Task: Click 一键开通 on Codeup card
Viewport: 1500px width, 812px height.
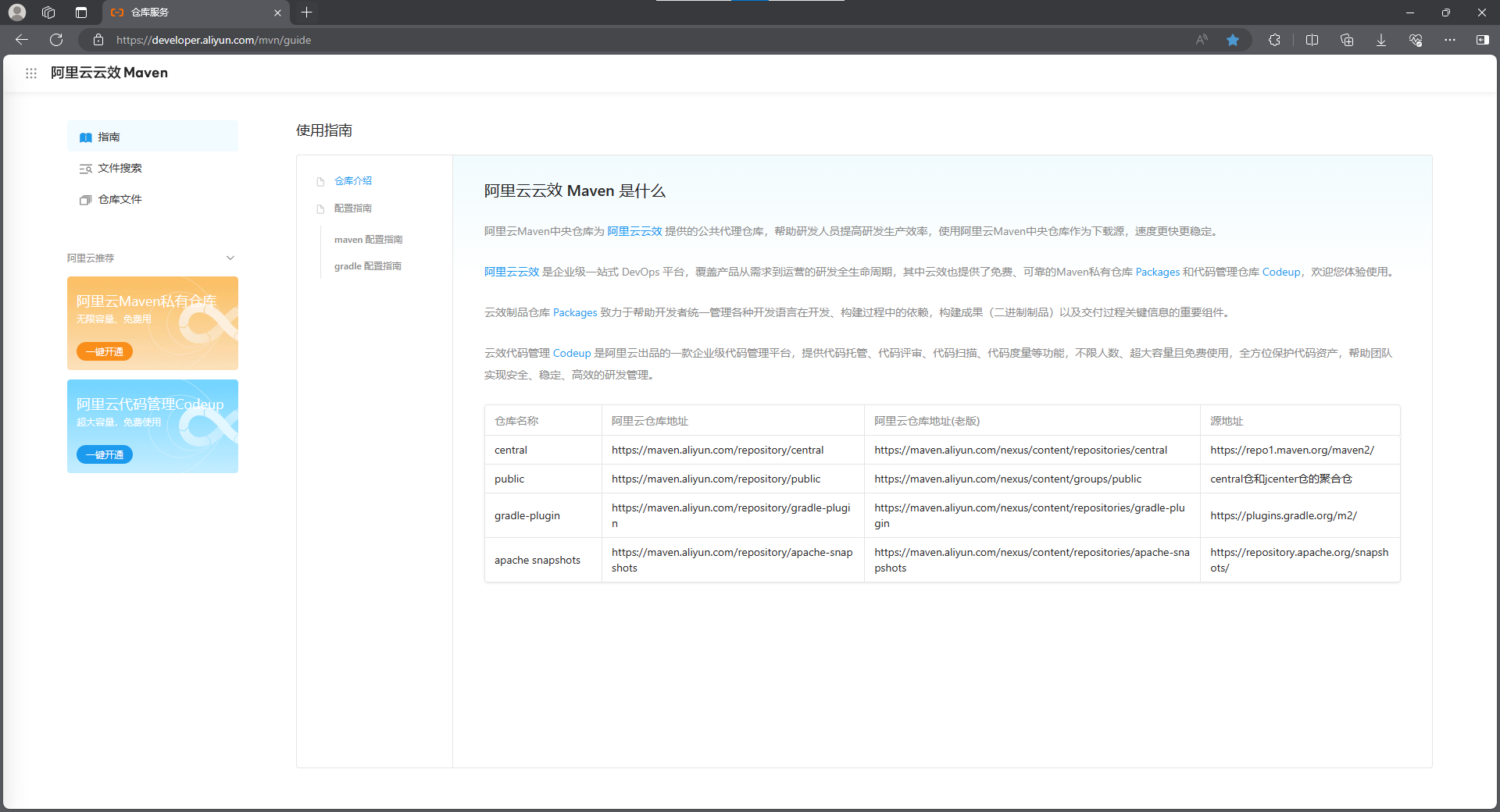Action: [x=105, y=454]
